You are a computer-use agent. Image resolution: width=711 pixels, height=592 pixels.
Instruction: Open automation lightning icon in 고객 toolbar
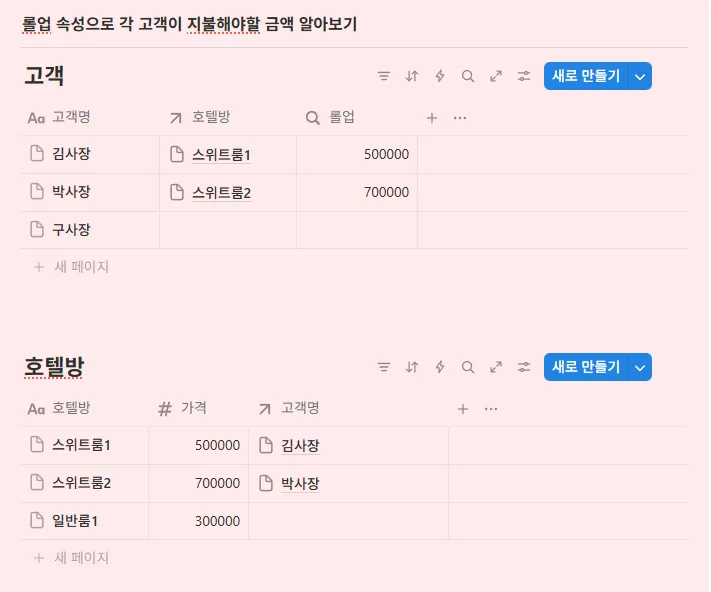[440, 76]
